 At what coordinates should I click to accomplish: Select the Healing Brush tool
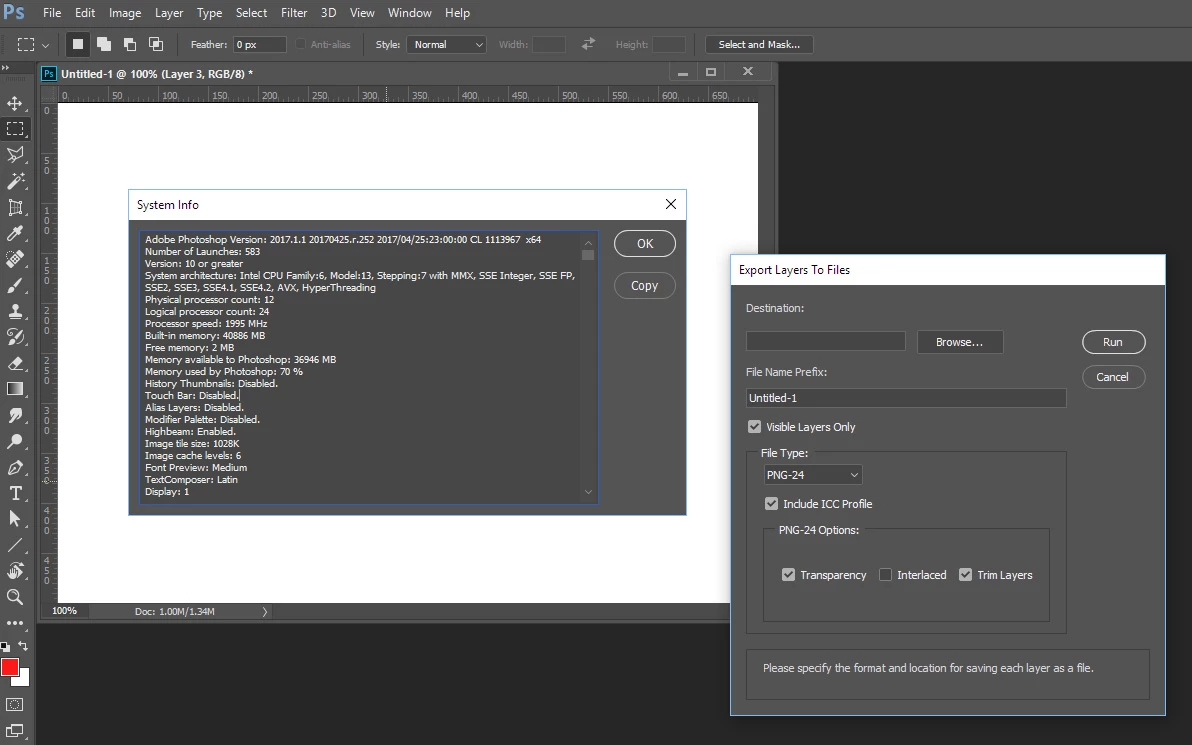point(14,258)
